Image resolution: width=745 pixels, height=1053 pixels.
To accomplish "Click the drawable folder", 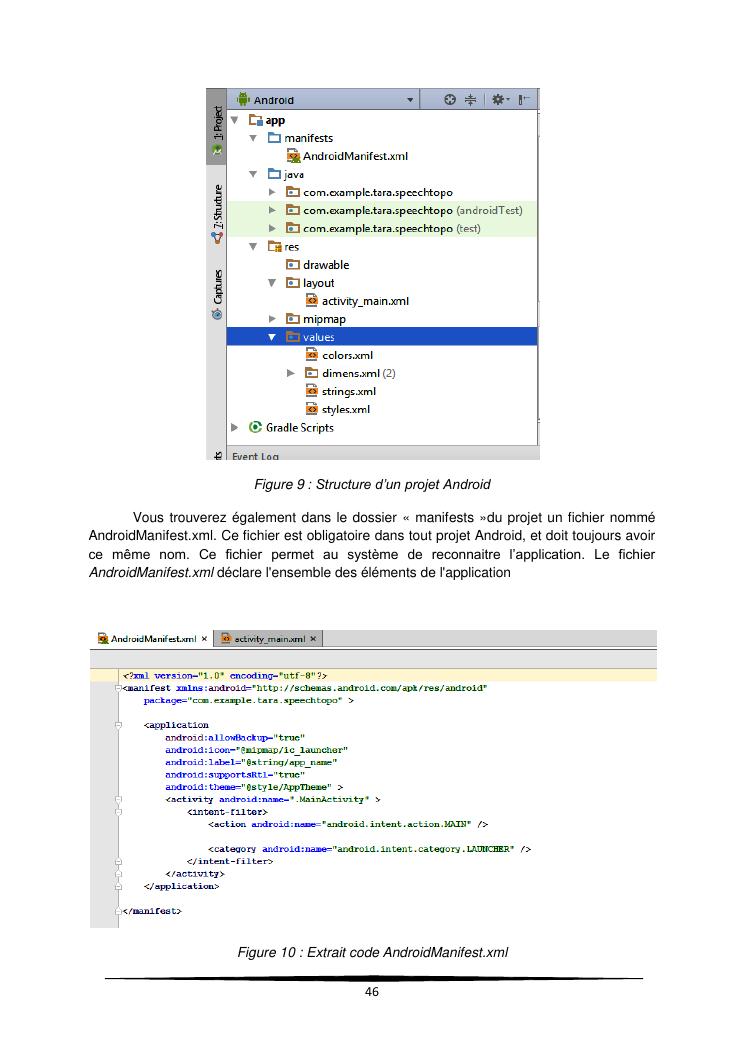I will click(325, 265).
